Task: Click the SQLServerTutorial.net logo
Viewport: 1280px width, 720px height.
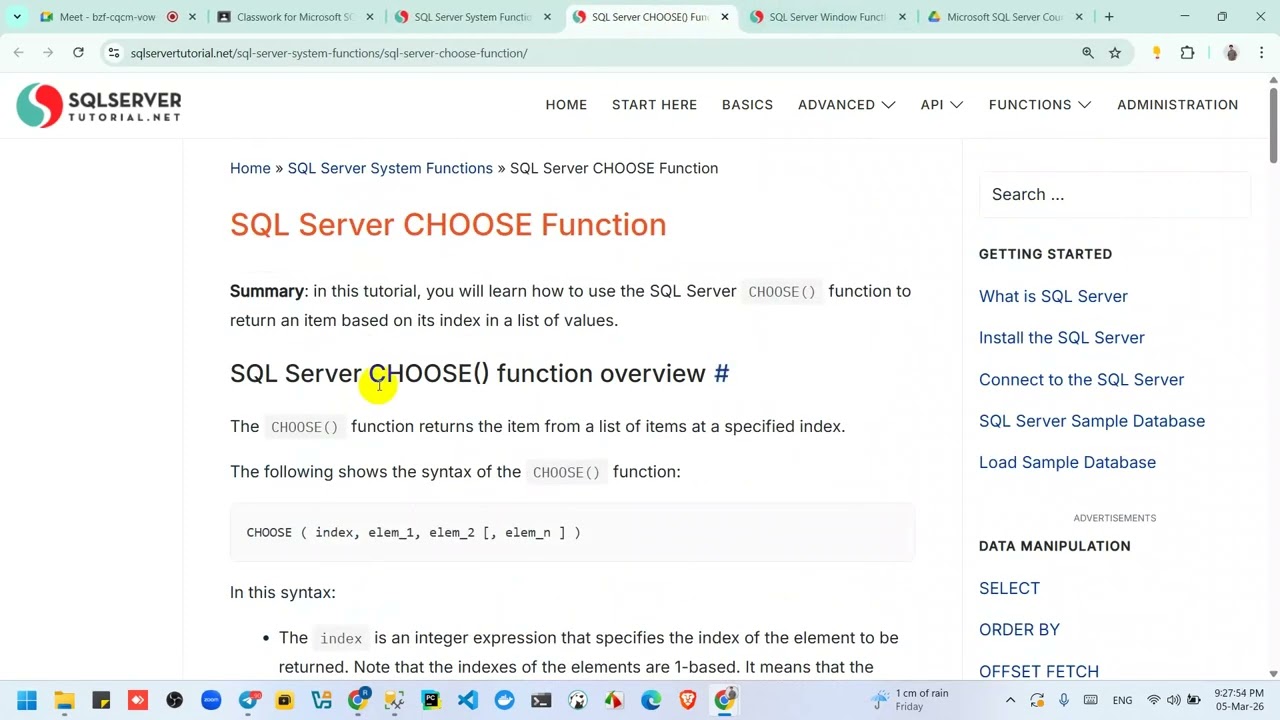Action: (x=99, y=105)
